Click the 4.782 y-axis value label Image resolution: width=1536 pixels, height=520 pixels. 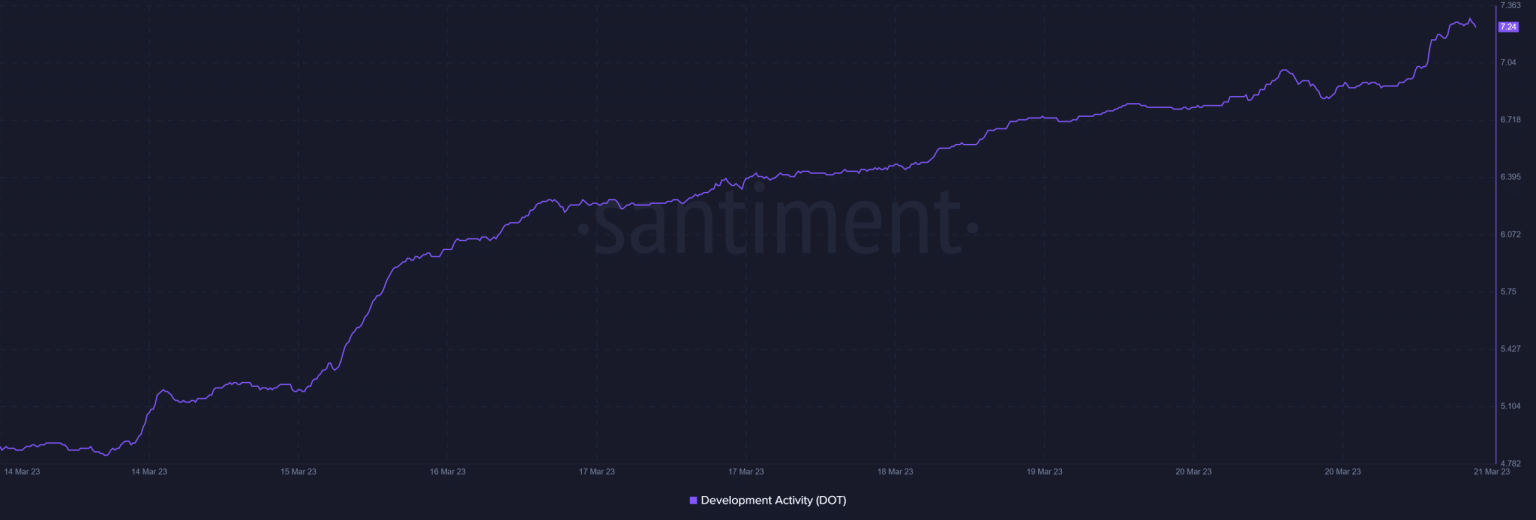pyautogui.click(x=1510, y=464)
